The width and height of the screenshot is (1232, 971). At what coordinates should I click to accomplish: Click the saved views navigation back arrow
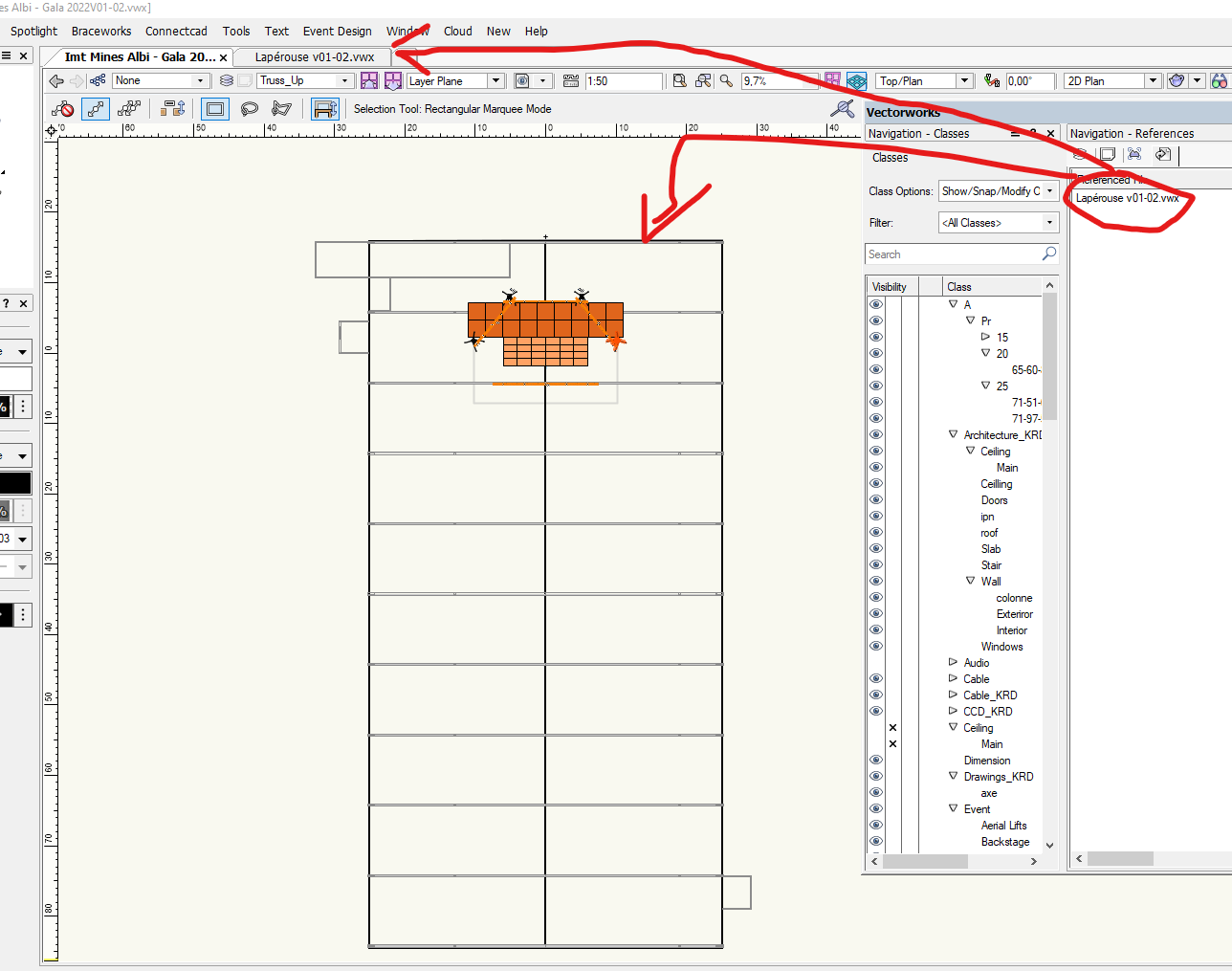[x=55, y=80]
